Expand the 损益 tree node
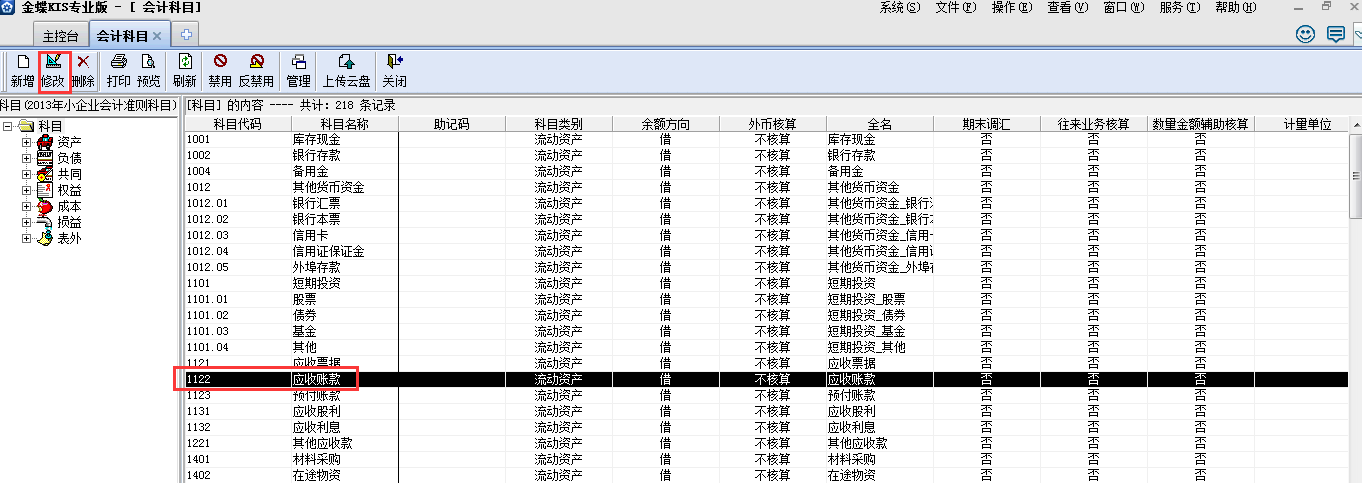The width and height of the screenshot is (1362, 483). pos(26,222)
